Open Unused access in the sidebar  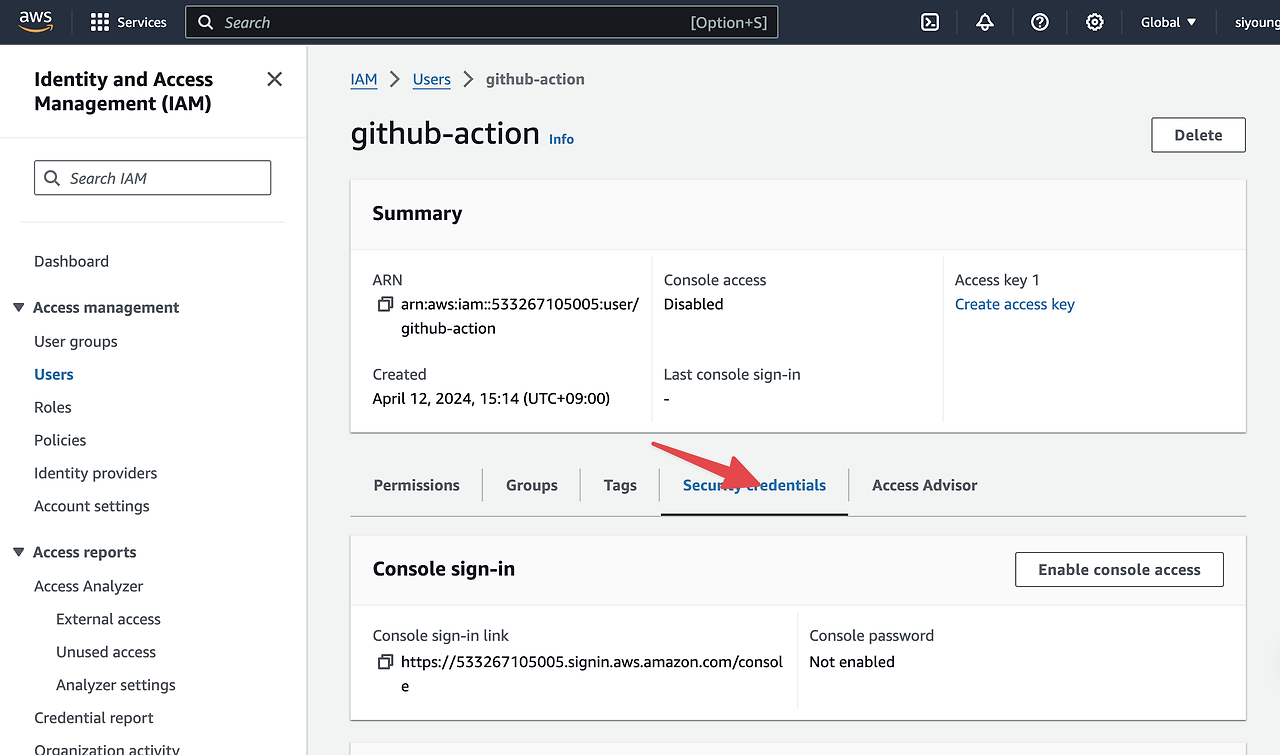(x=106, y=652)
